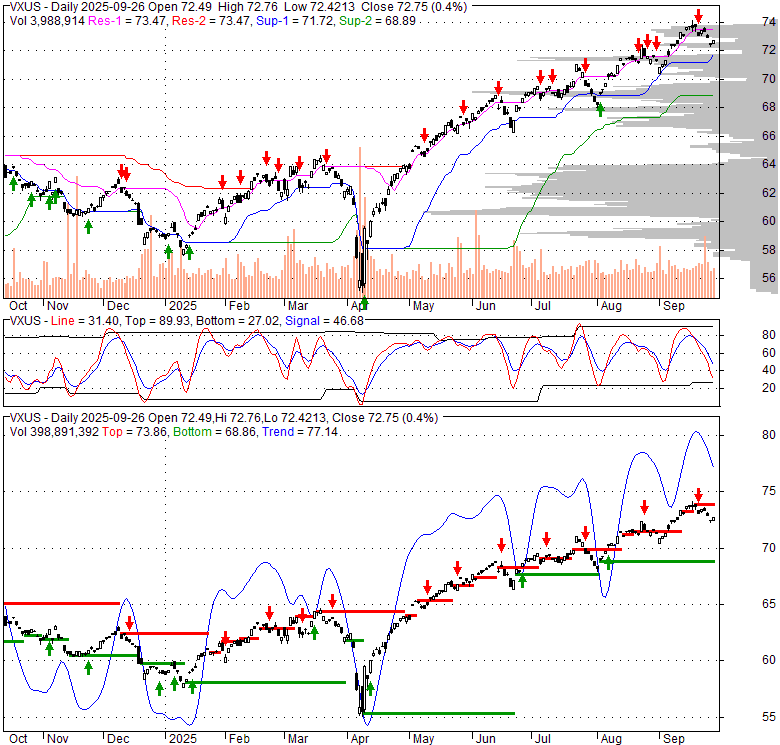Click the tallest April volume bar in the top chart

[x=360, y=222]
